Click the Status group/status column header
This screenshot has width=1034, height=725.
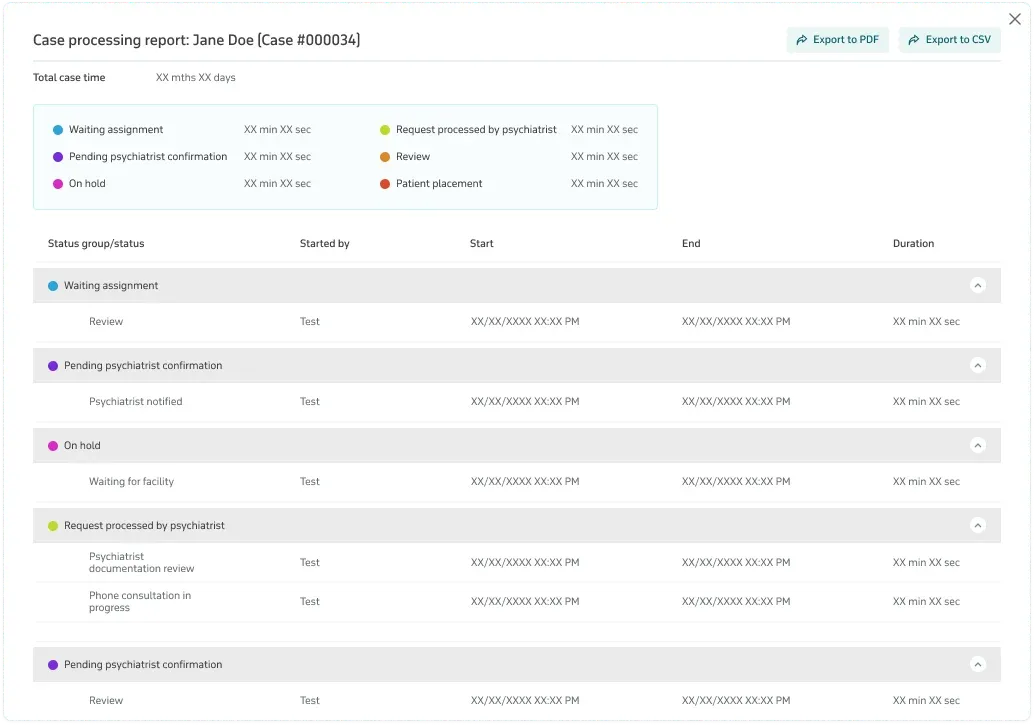(x=96, y=243)
